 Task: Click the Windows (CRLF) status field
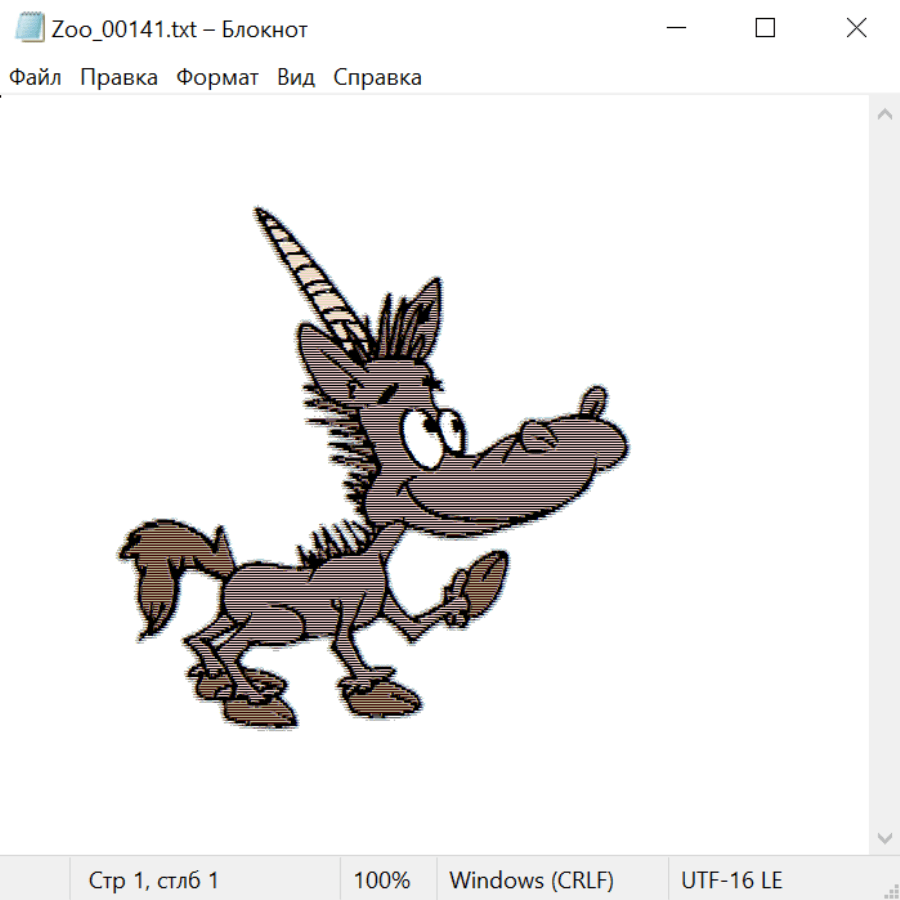click(x=531, y=880)
